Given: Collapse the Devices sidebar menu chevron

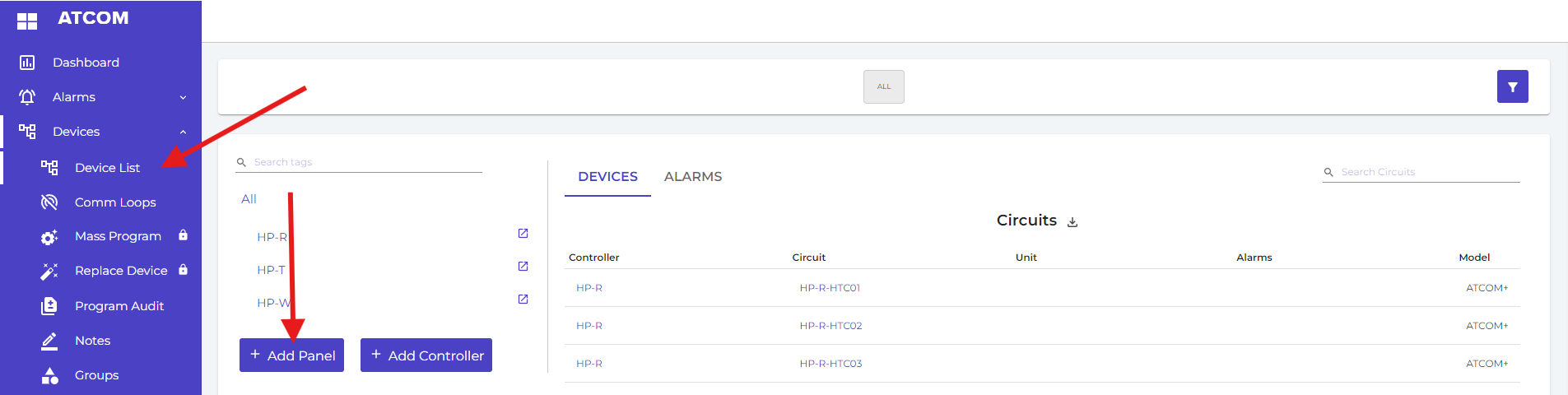Looking at the screenshot, I should pos(183,132).
